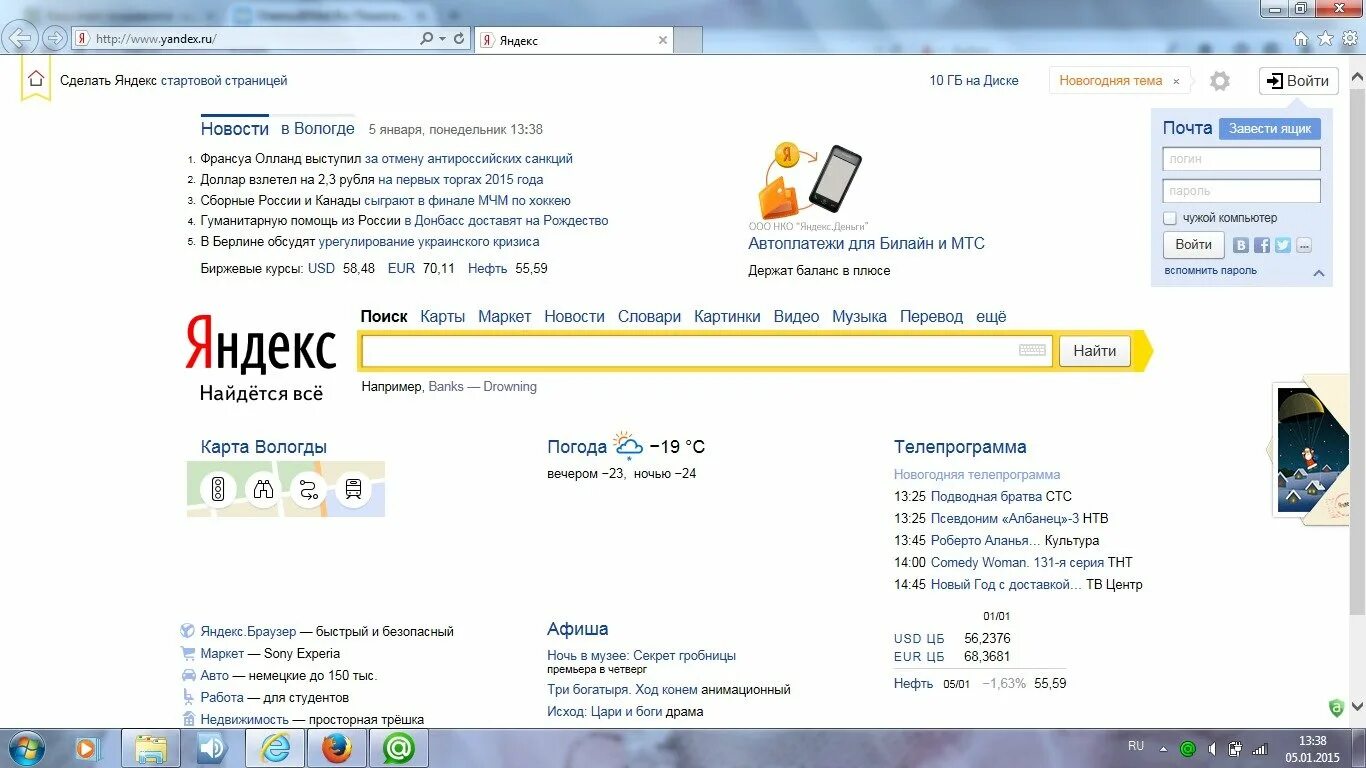Open the on-screen keyboard in search bar
Screen dimensions: 1366x768
click(1032, 350)
